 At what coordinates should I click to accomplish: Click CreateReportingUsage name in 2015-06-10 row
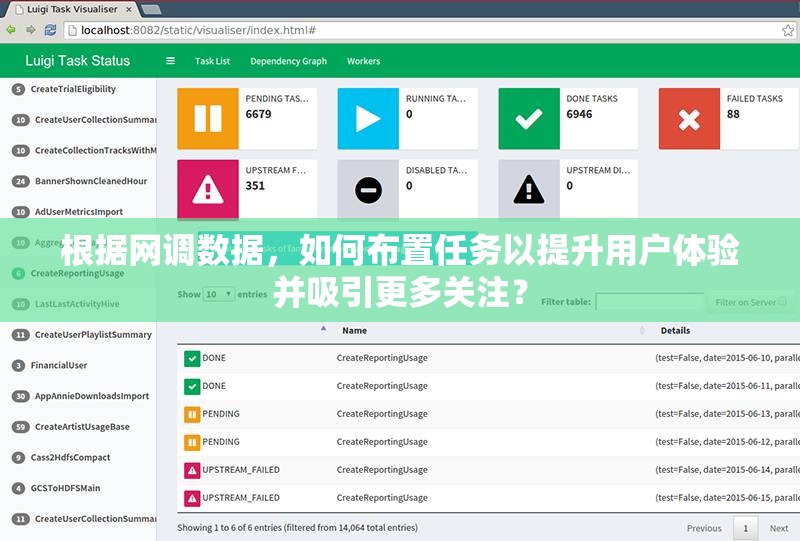pos(382,358)
